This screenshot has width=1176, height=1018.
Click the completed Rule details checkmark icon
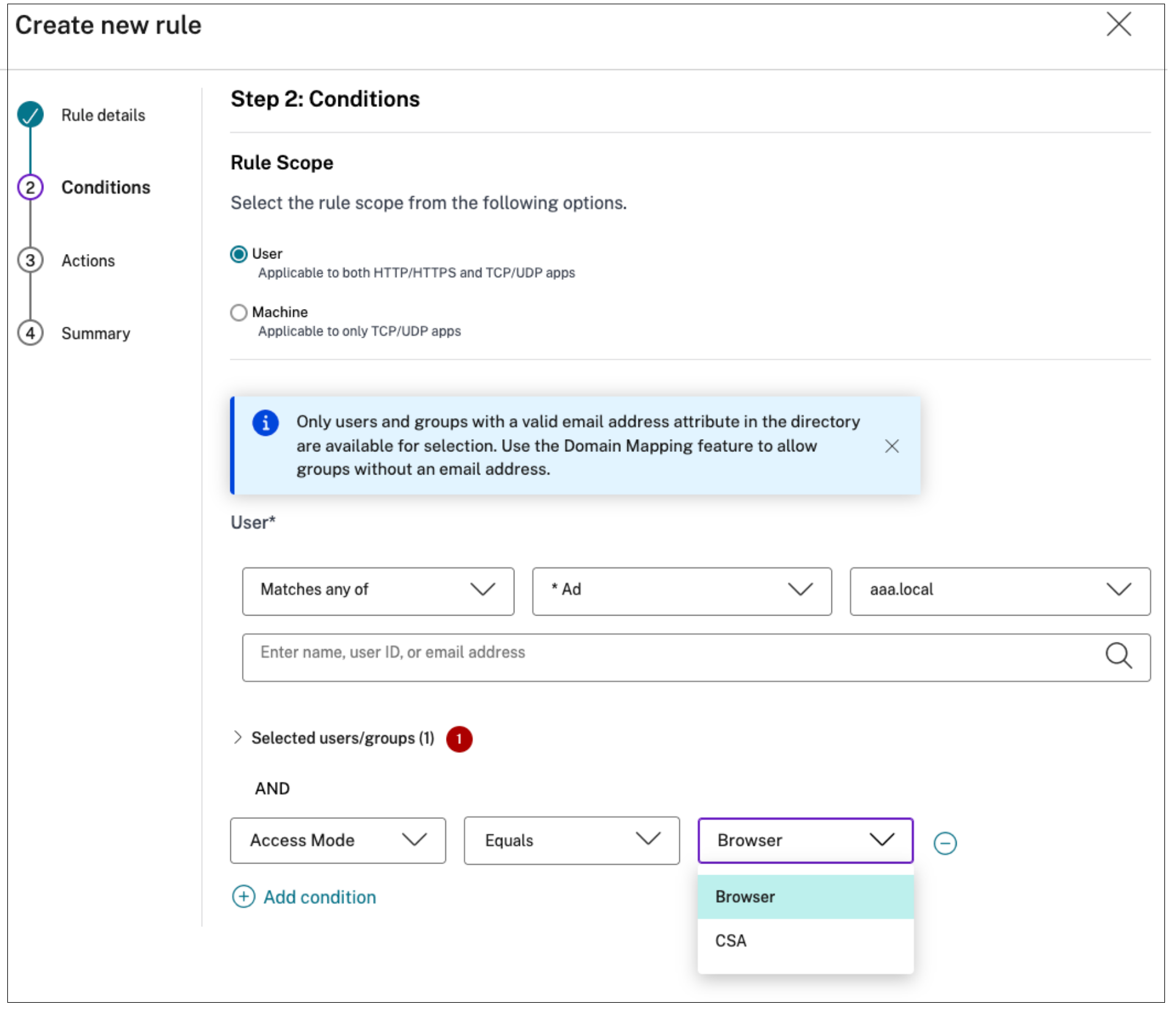[31, 115]
